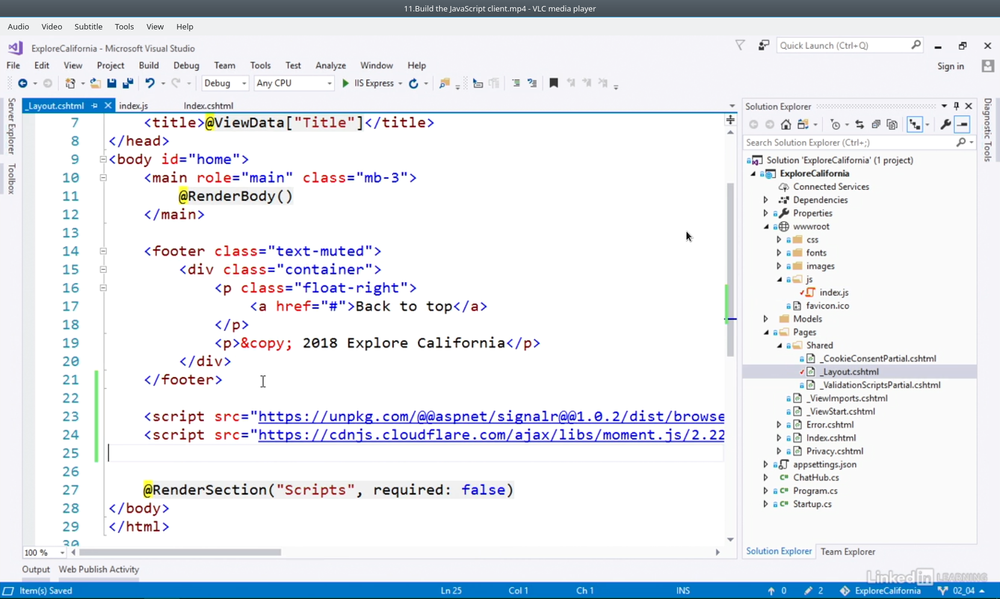Click the Save All toolbar icon

point(128,84)
